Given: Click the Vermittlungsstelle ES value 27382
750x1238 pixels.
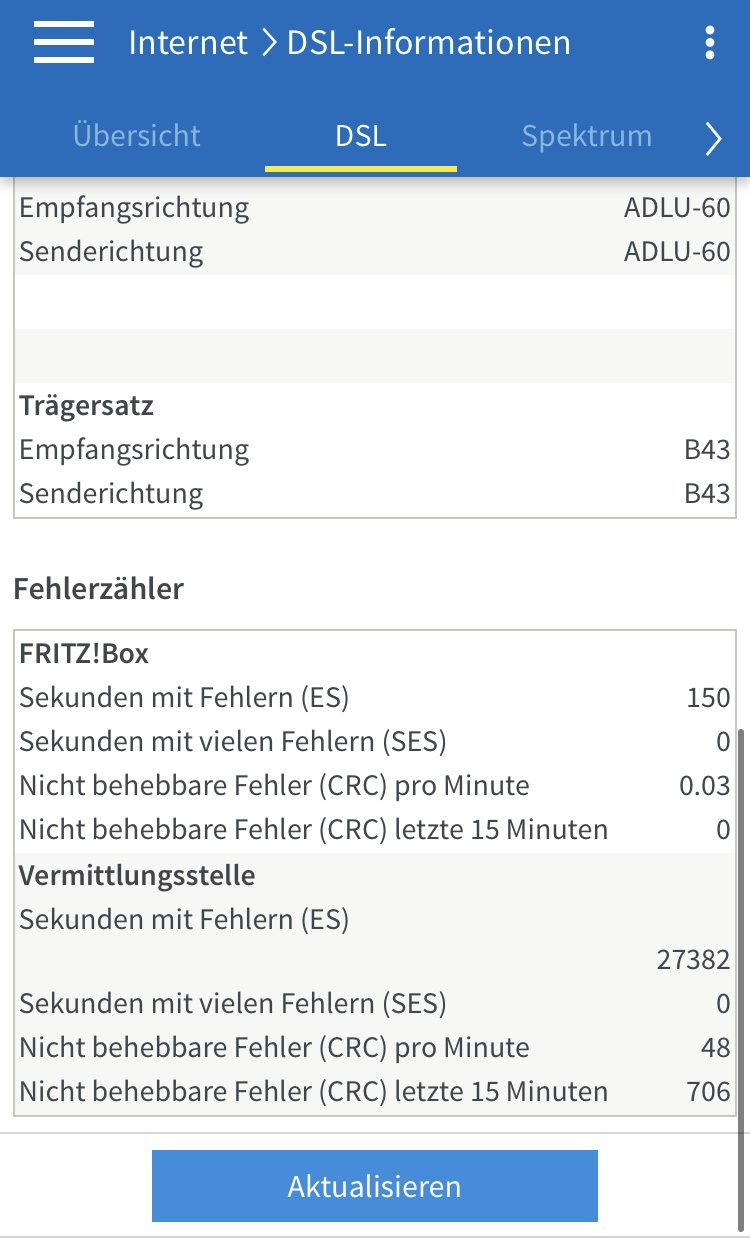Looking at the screenshot, I should (694, 961).
